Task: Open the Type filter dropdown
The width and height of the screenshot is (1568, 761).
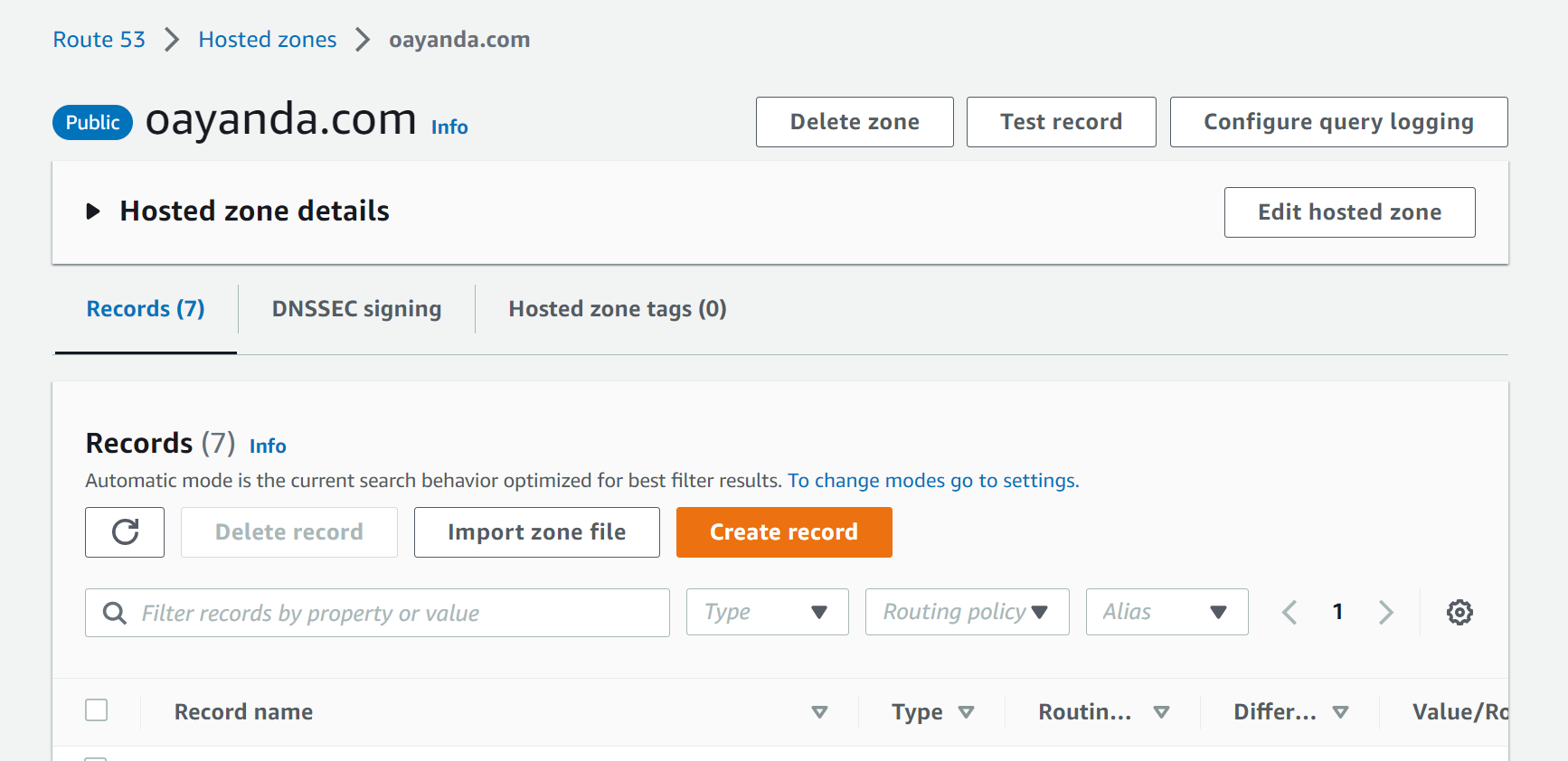Action: (767, 613)
